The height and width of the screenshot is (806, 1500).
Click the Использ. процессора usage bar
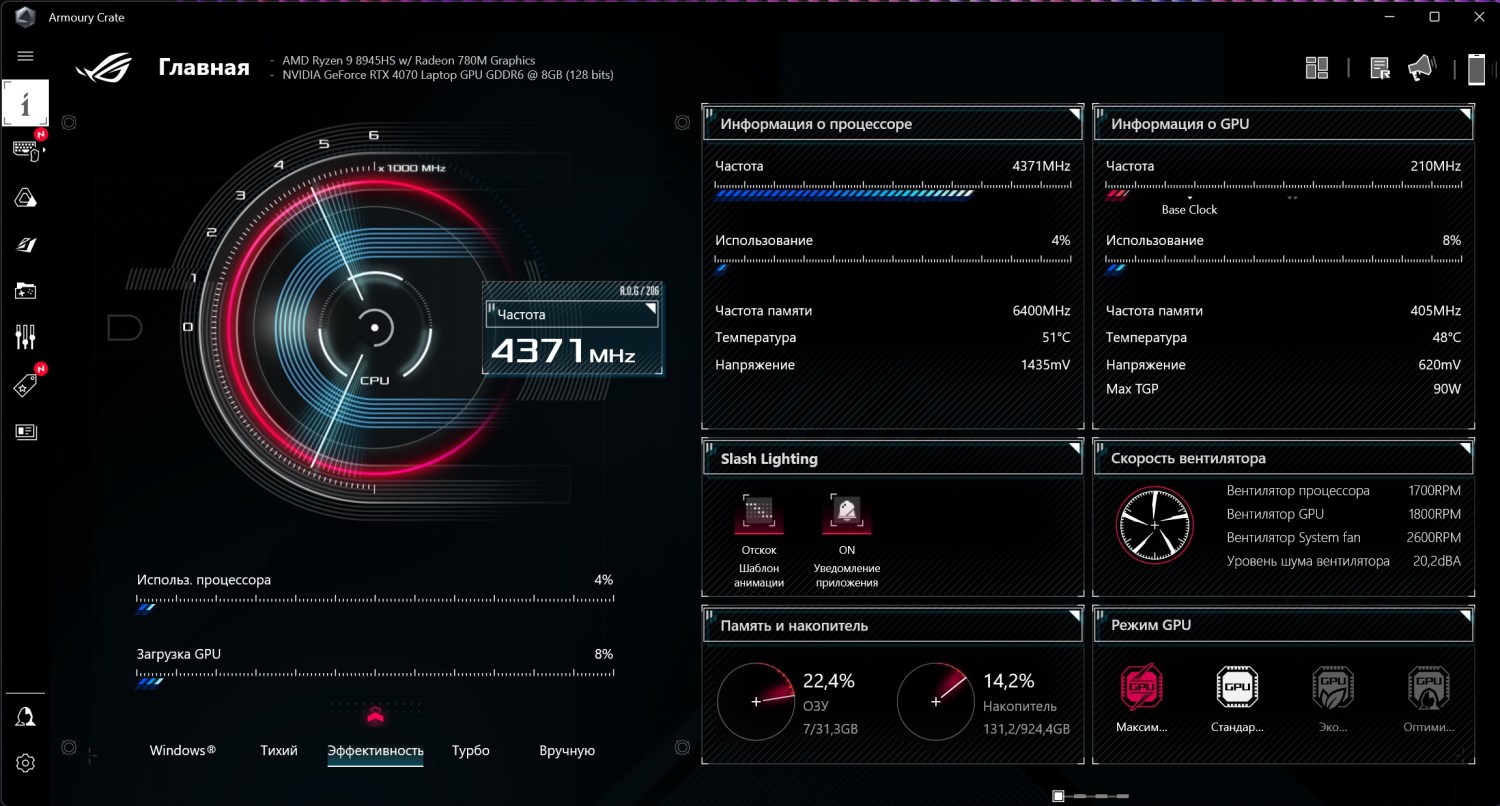375,605
